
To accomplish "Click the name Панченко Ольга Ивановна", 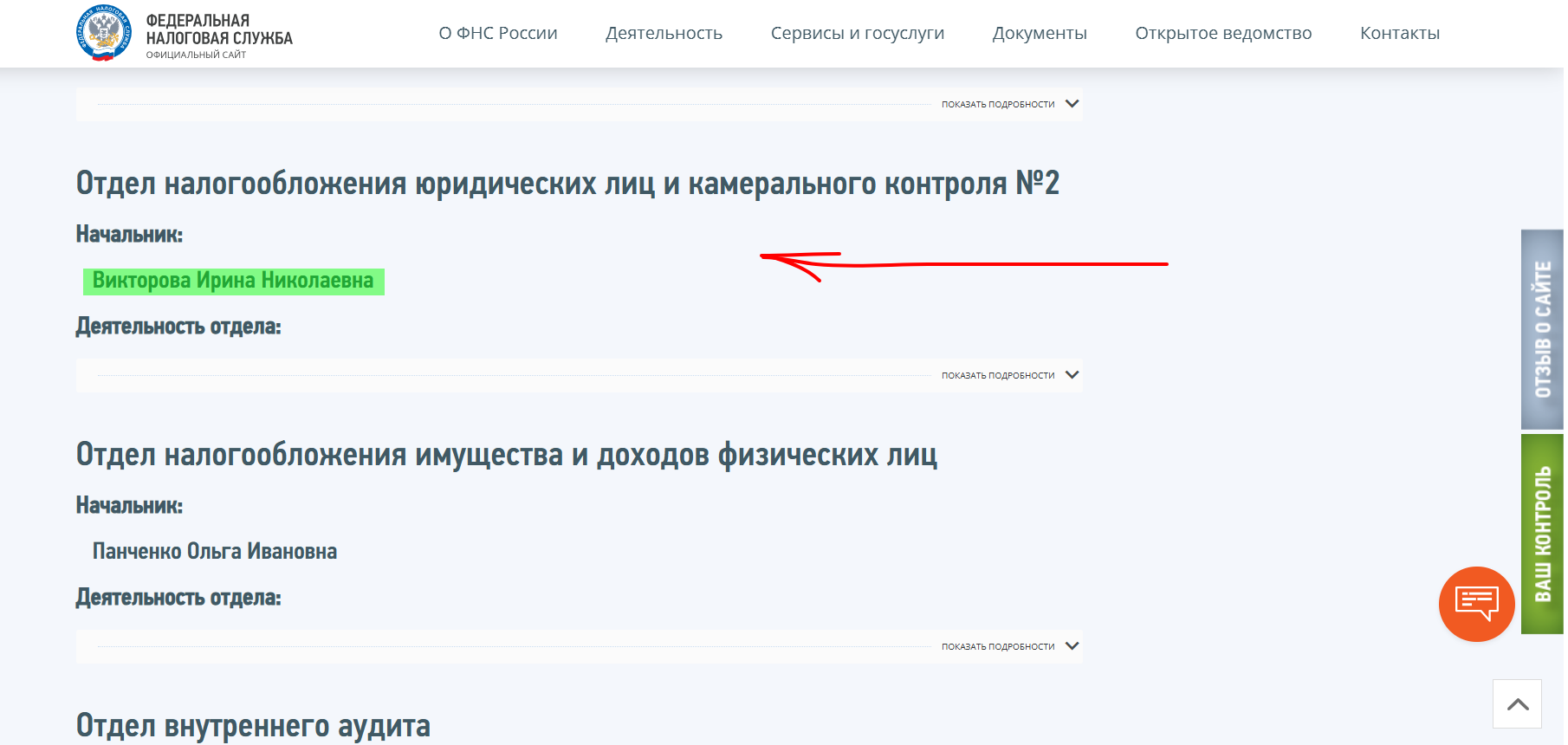I will pyautogui.click(x=215, y=552).
